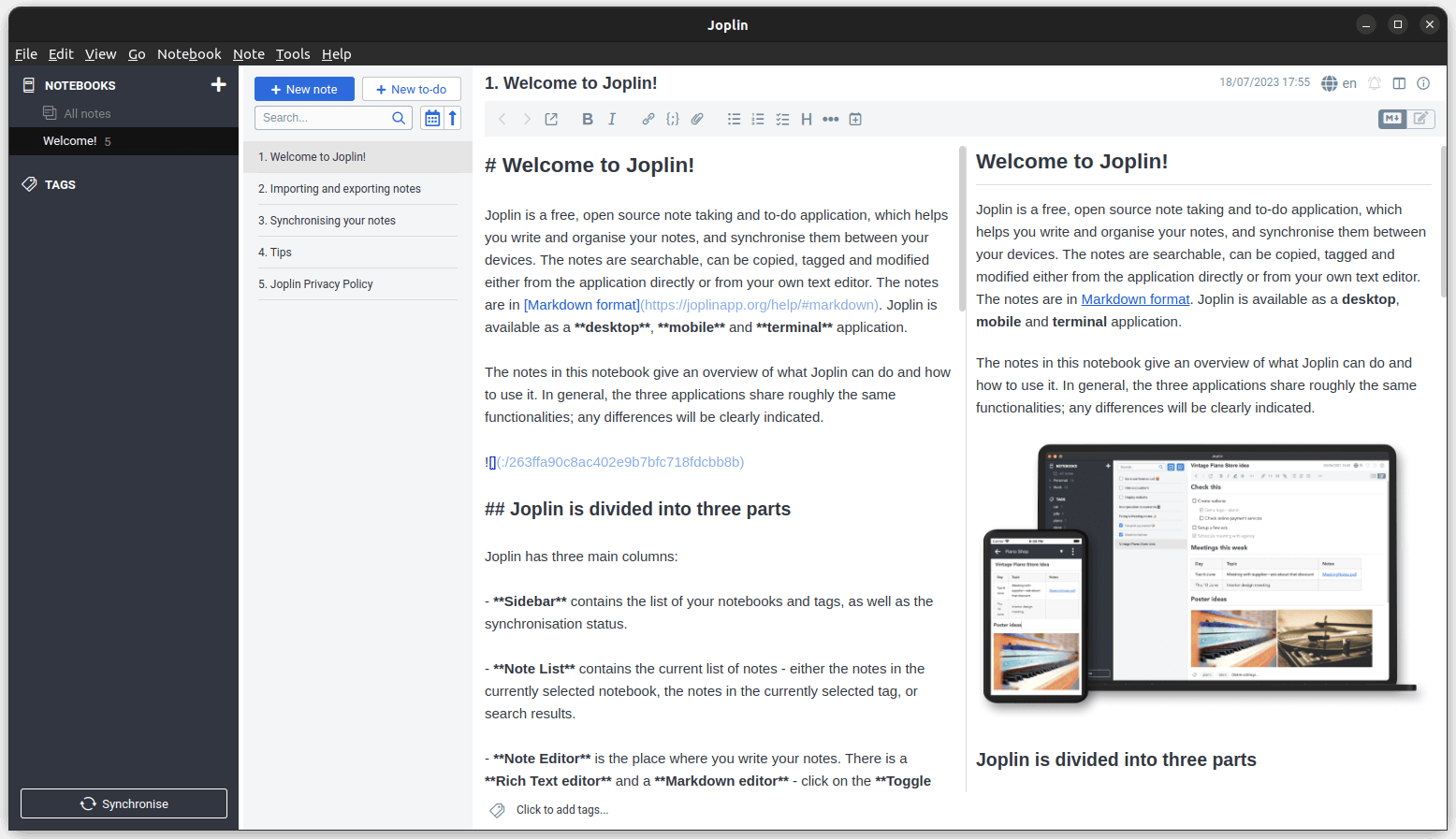Attach a file using the paperclip icon

[697, 119]
